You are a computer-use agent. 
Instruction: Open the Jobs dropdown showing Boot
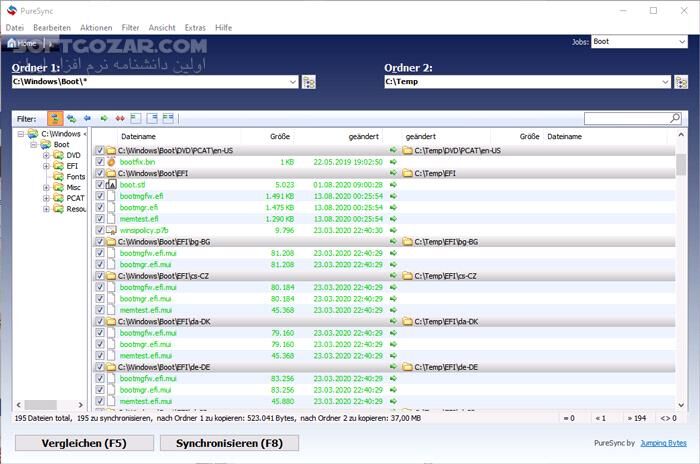(x=682, y=42)
